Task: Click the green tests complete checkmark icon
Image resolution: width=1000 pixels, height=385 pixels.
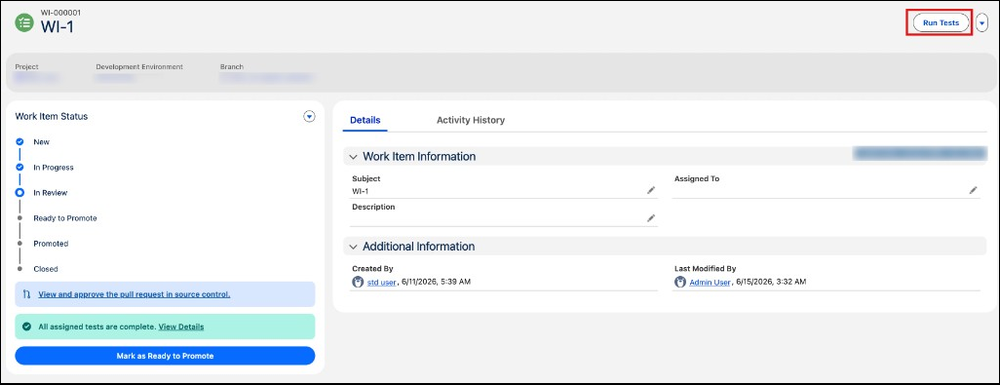Action: point(26,326)
